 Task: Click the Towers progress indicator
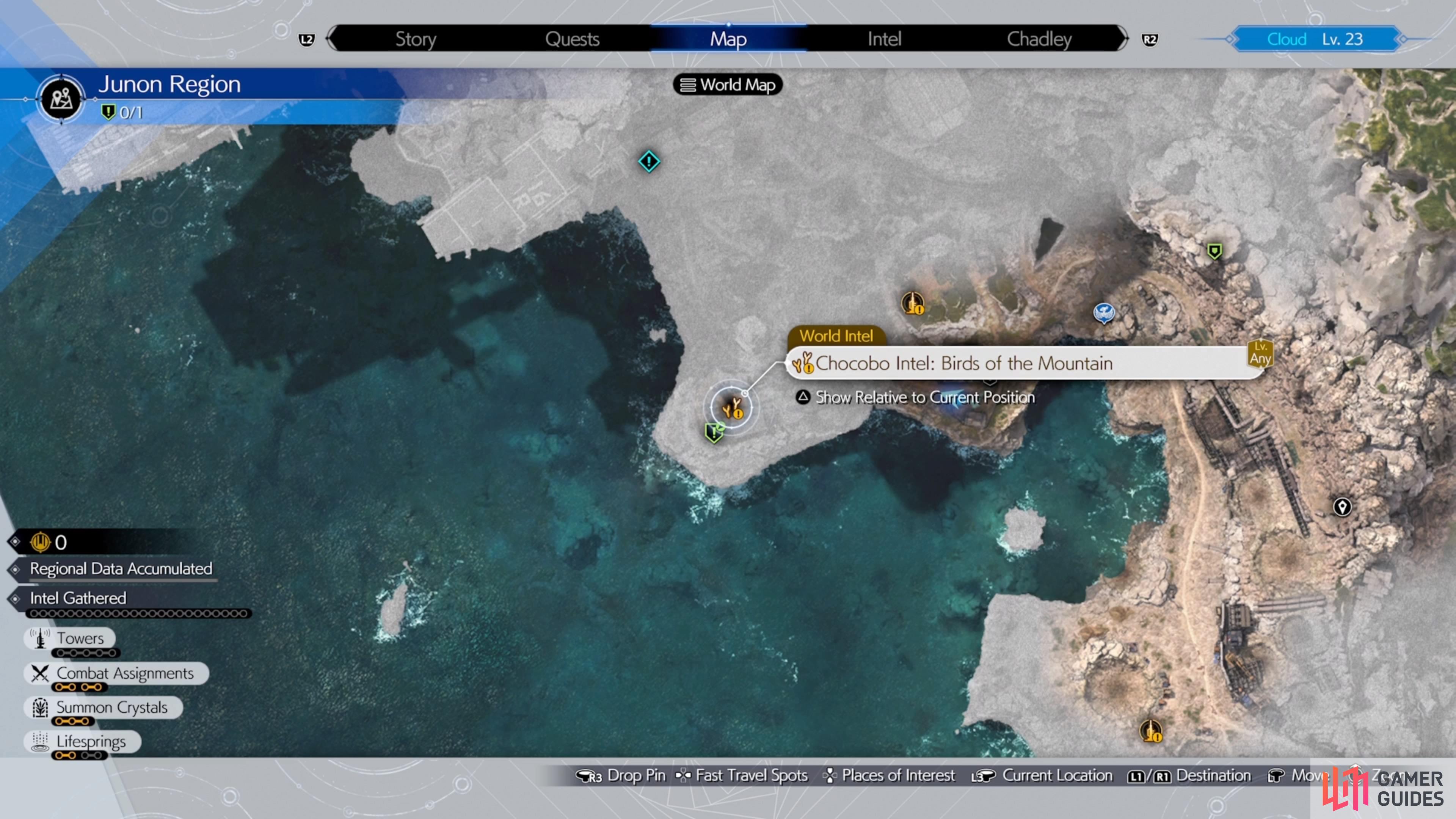(86, 653)
